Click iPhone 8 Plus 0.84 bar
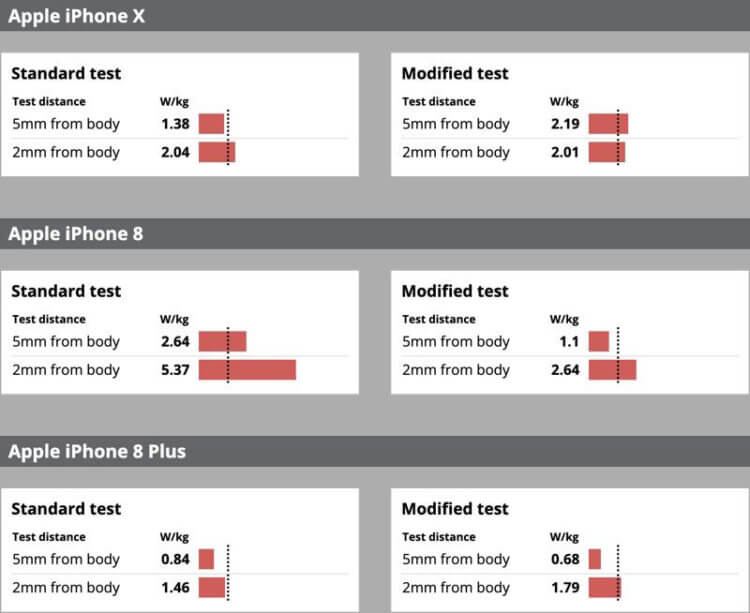Screen dimensions: 750x613 207,559
